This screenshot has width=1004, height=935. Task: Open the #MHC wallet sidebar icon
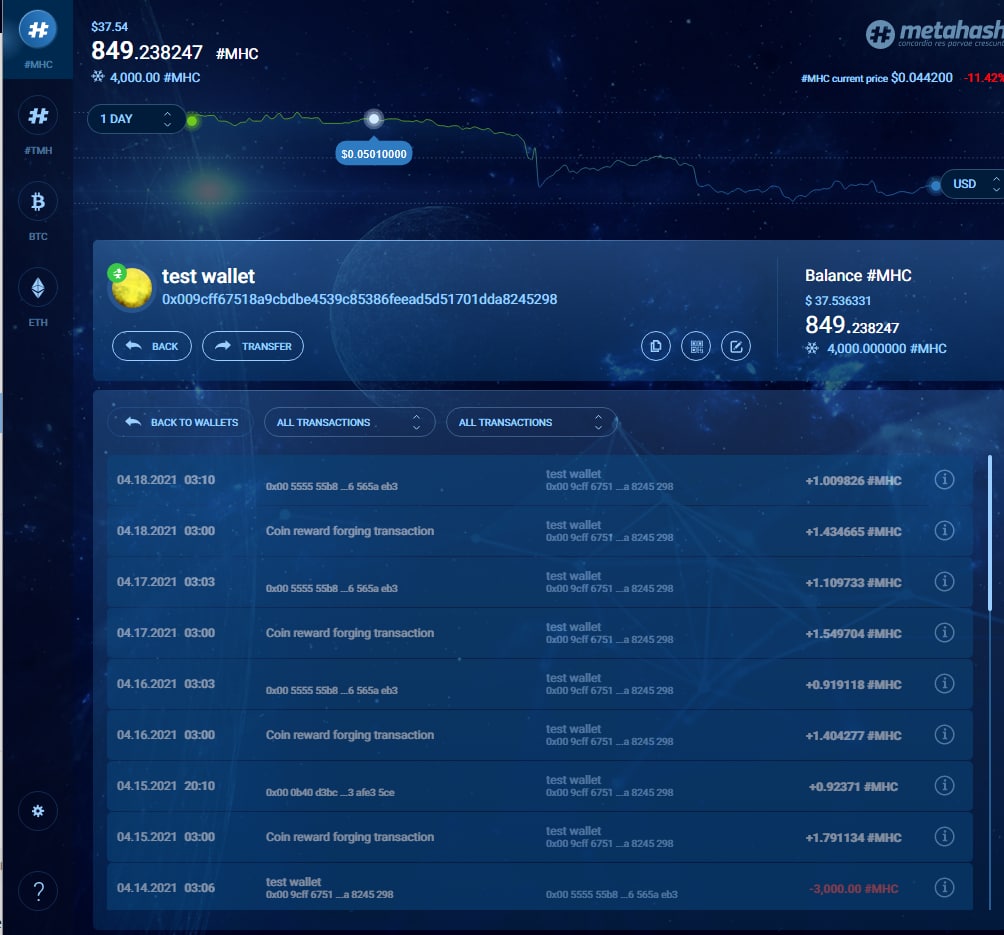pos(38,29)
